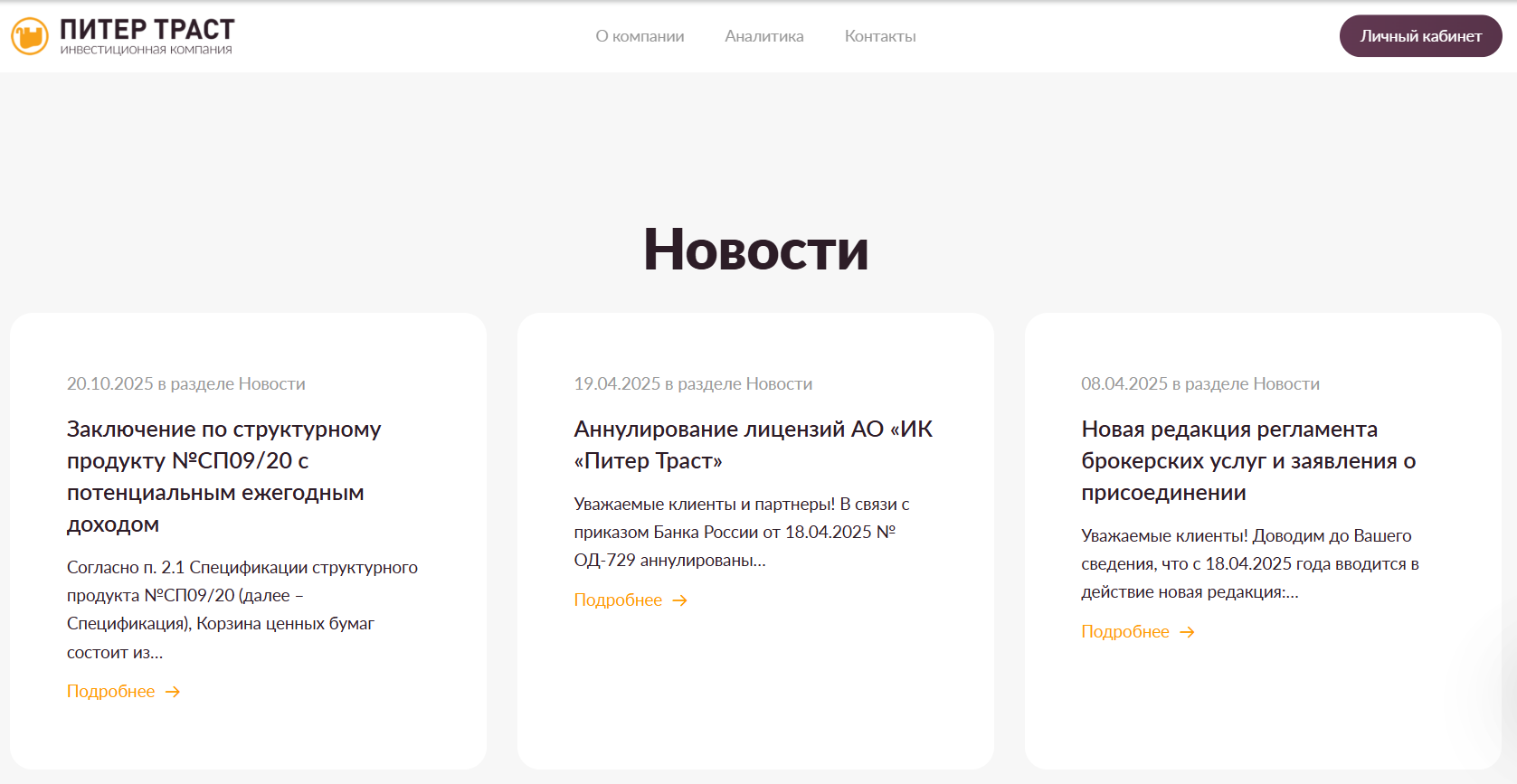Open headline Заключение по структурному продукту
1517x784 pixels.
tap(224, 477)
